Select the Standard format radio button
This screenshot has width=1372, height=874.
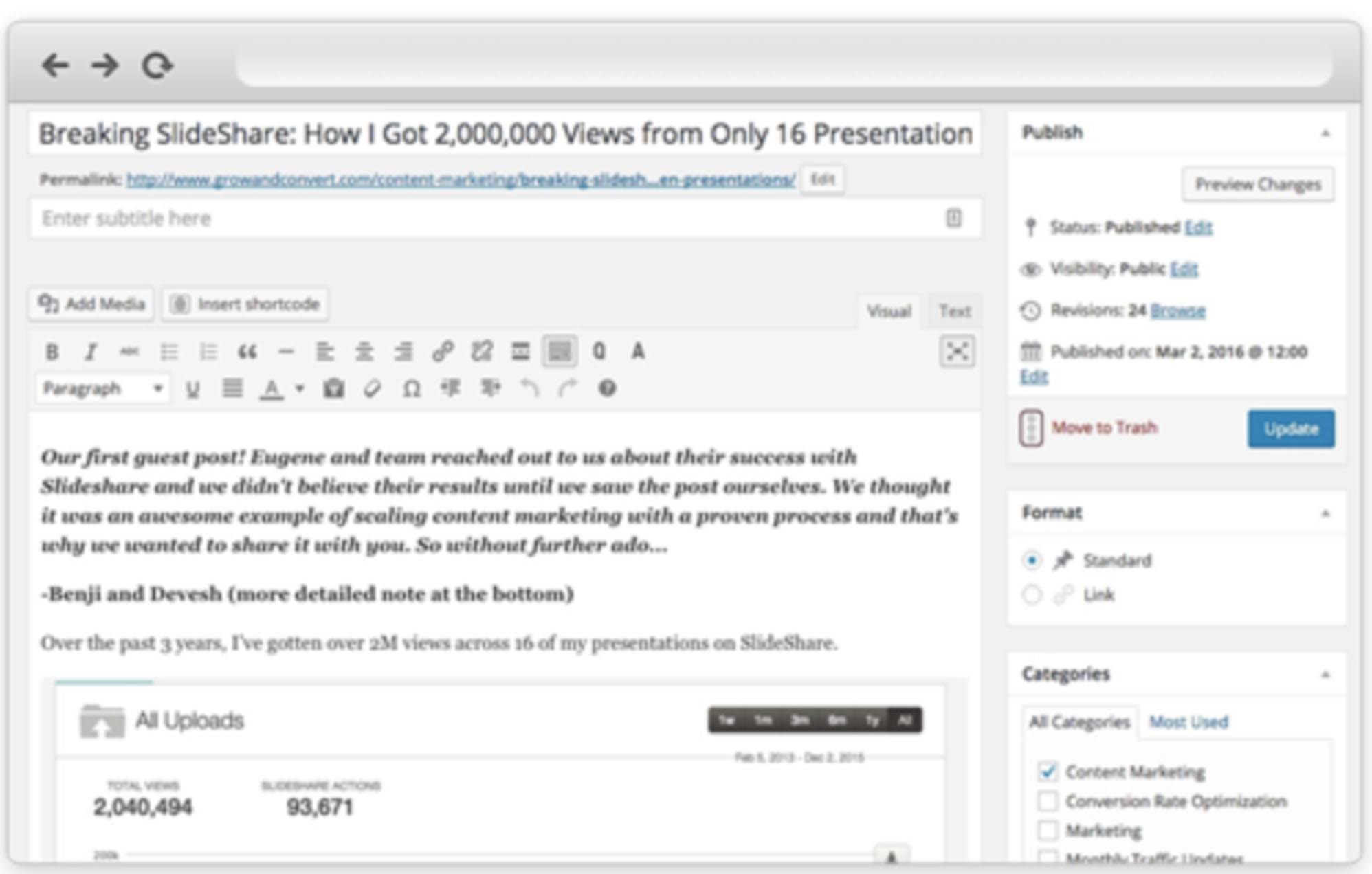[x=1031, y=561]
